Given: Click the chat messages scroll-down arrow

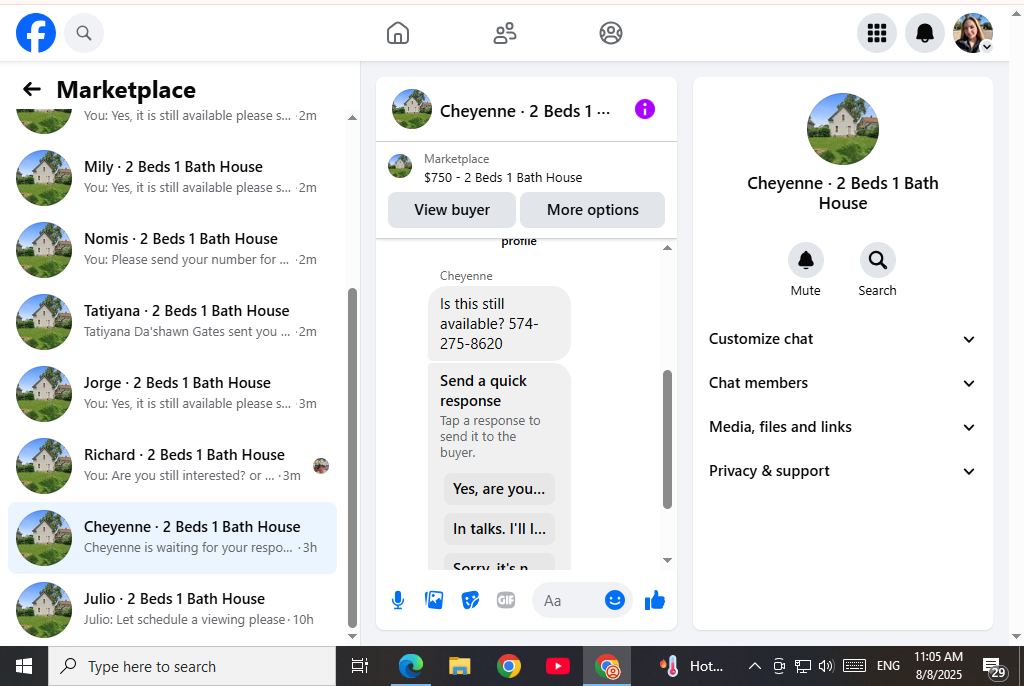Looking at the screenshot, I should [667, 560].
